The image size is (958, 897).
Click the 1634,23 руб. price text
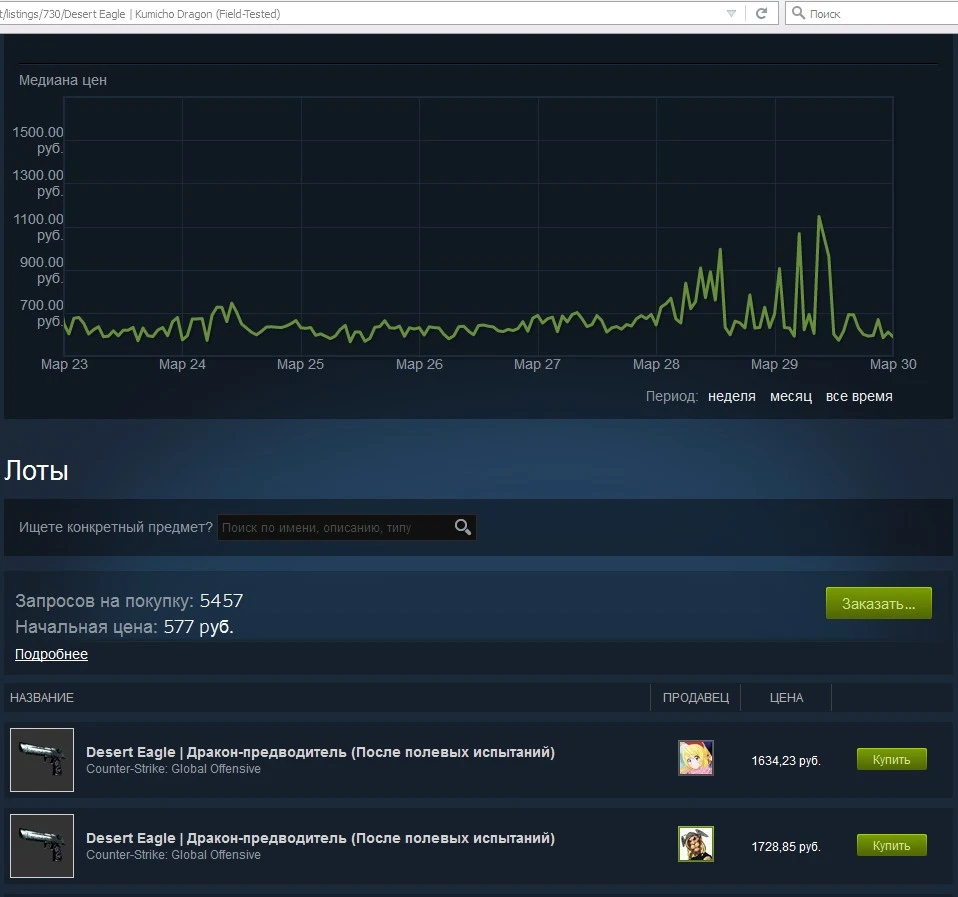tap(786, 761)
